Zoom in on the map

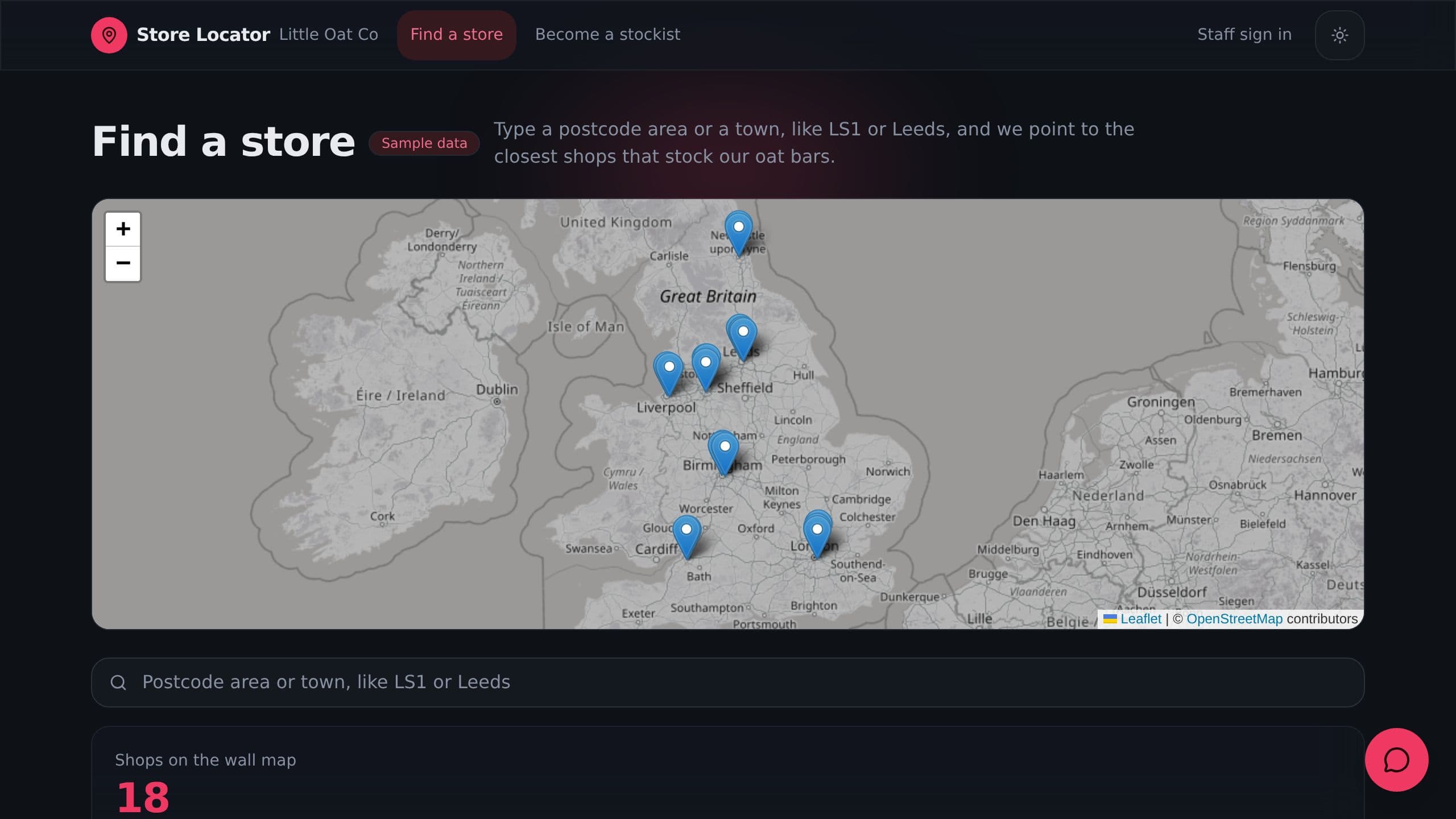click(x=123, y=229)
